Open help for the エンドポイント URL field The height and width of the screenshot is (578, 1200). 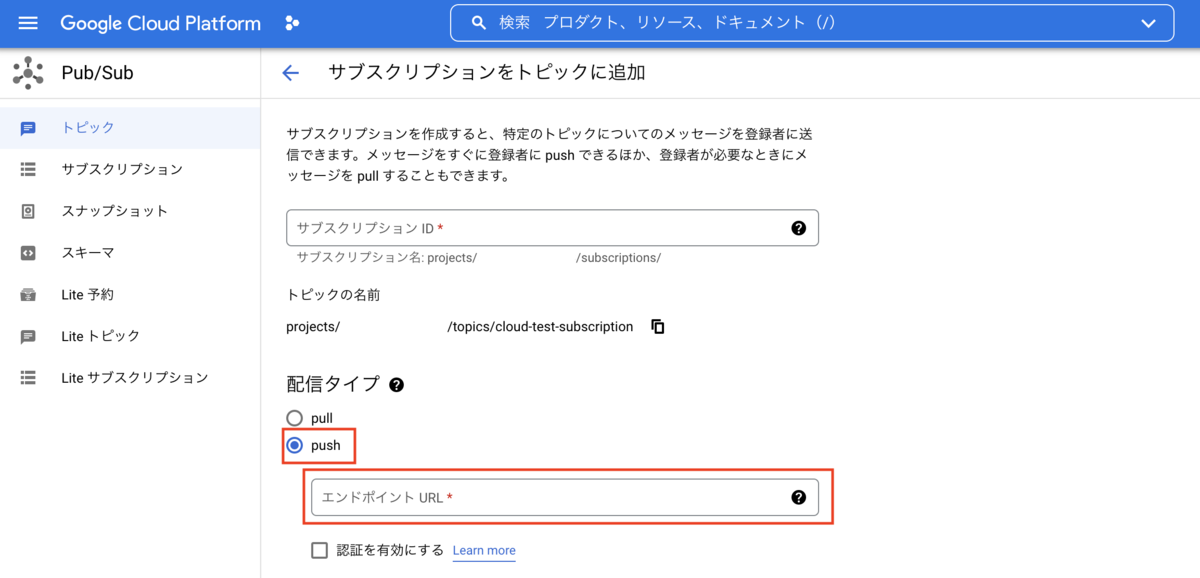pyautogui.click(x=797, y=497)
